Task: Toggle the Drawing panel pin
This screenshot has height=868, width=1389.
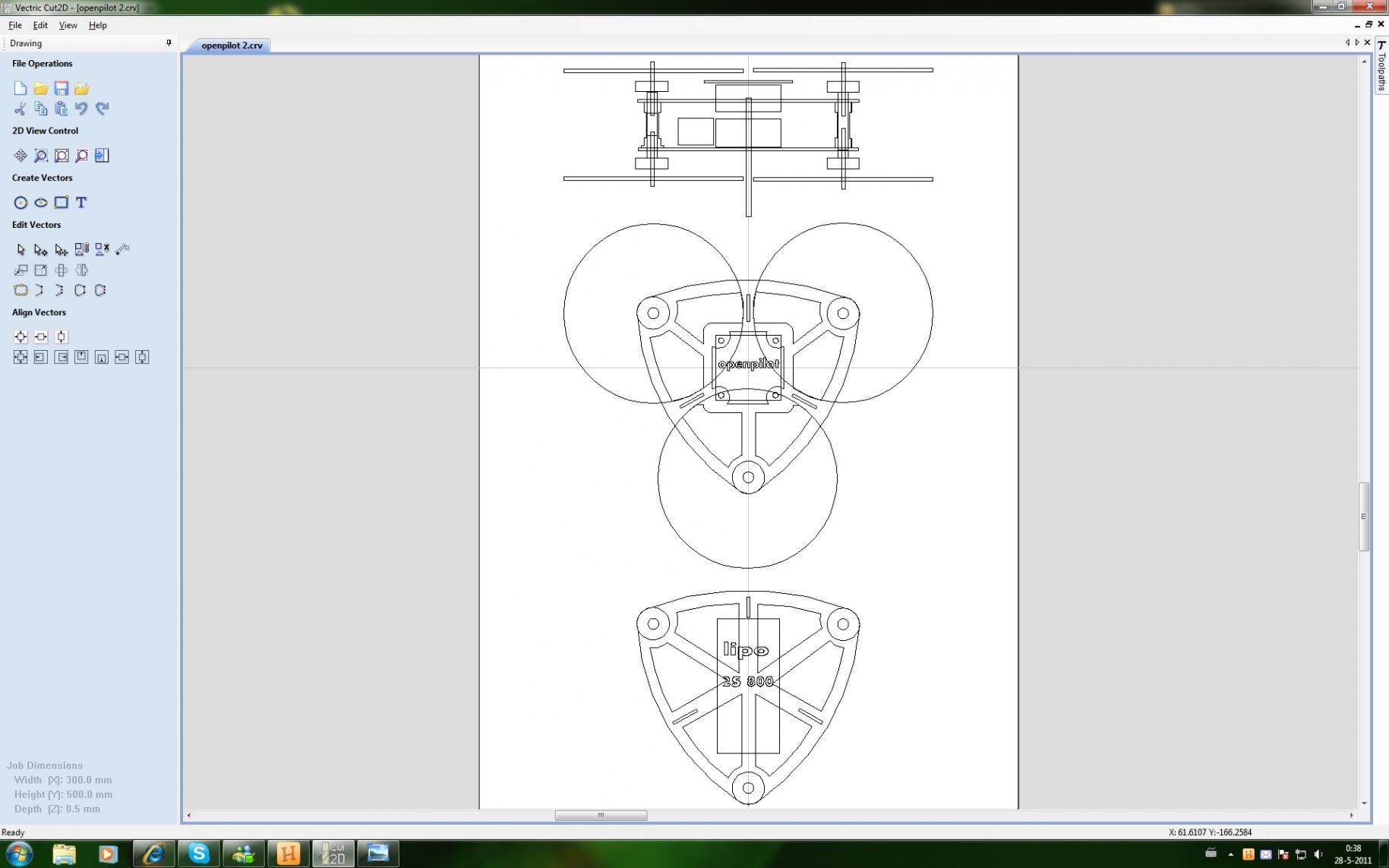Action: (x=169, y=43)
